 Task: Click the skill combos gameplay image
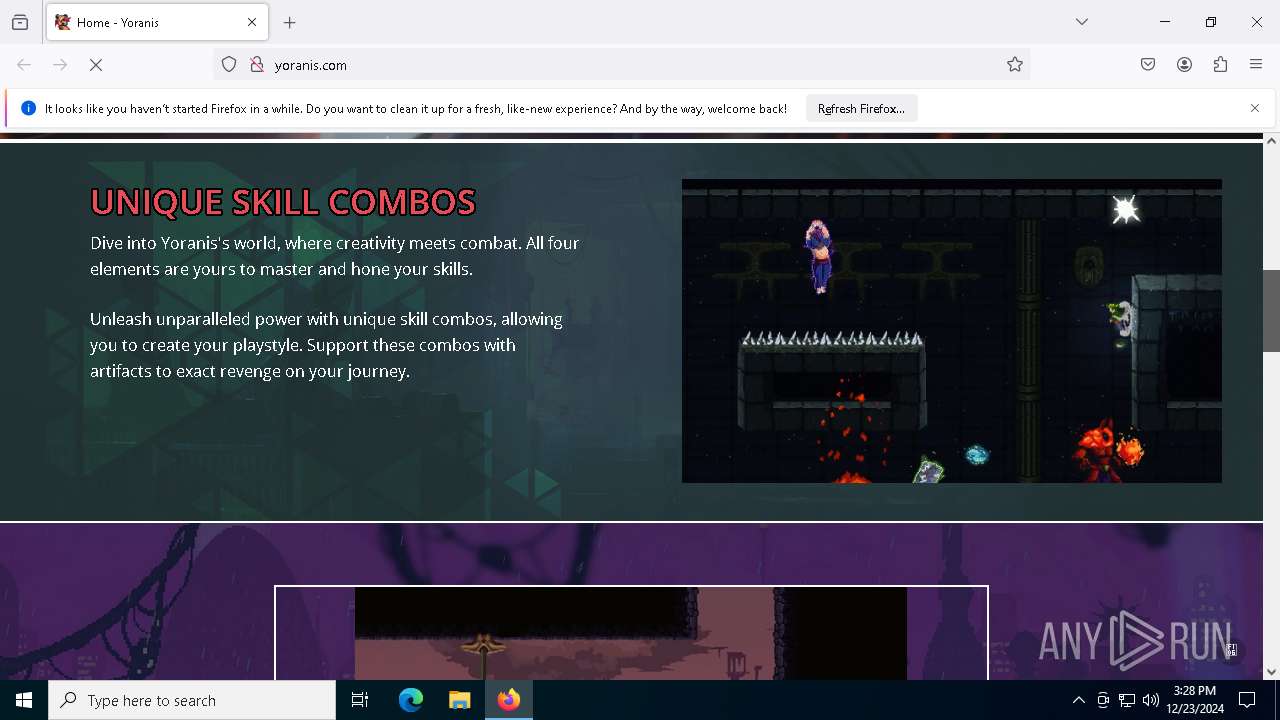951,331
